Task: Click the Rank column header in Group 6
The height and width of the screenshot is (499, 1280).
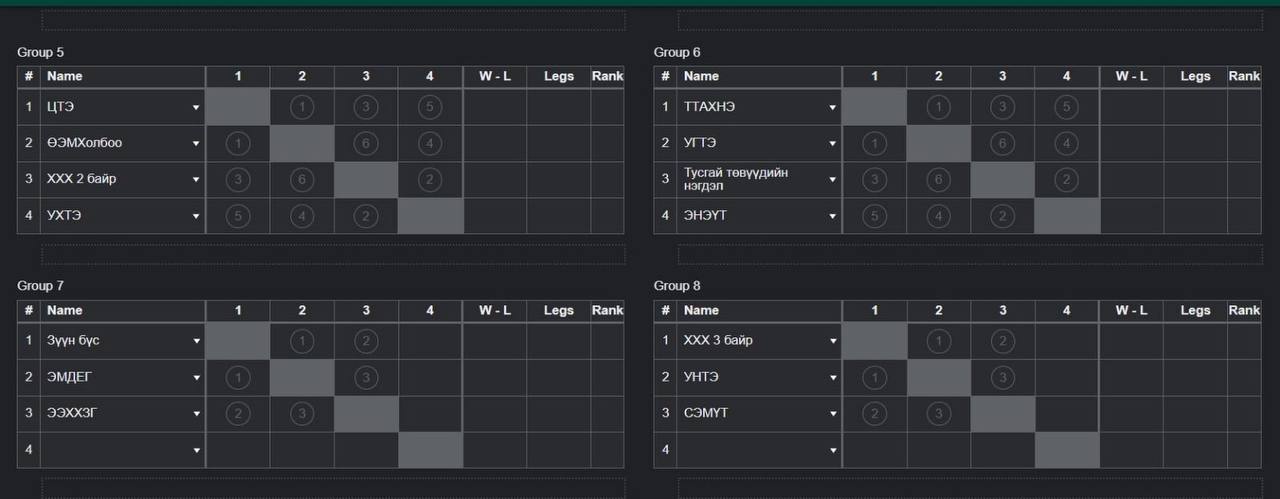Action: click(x=1244, y=76)
